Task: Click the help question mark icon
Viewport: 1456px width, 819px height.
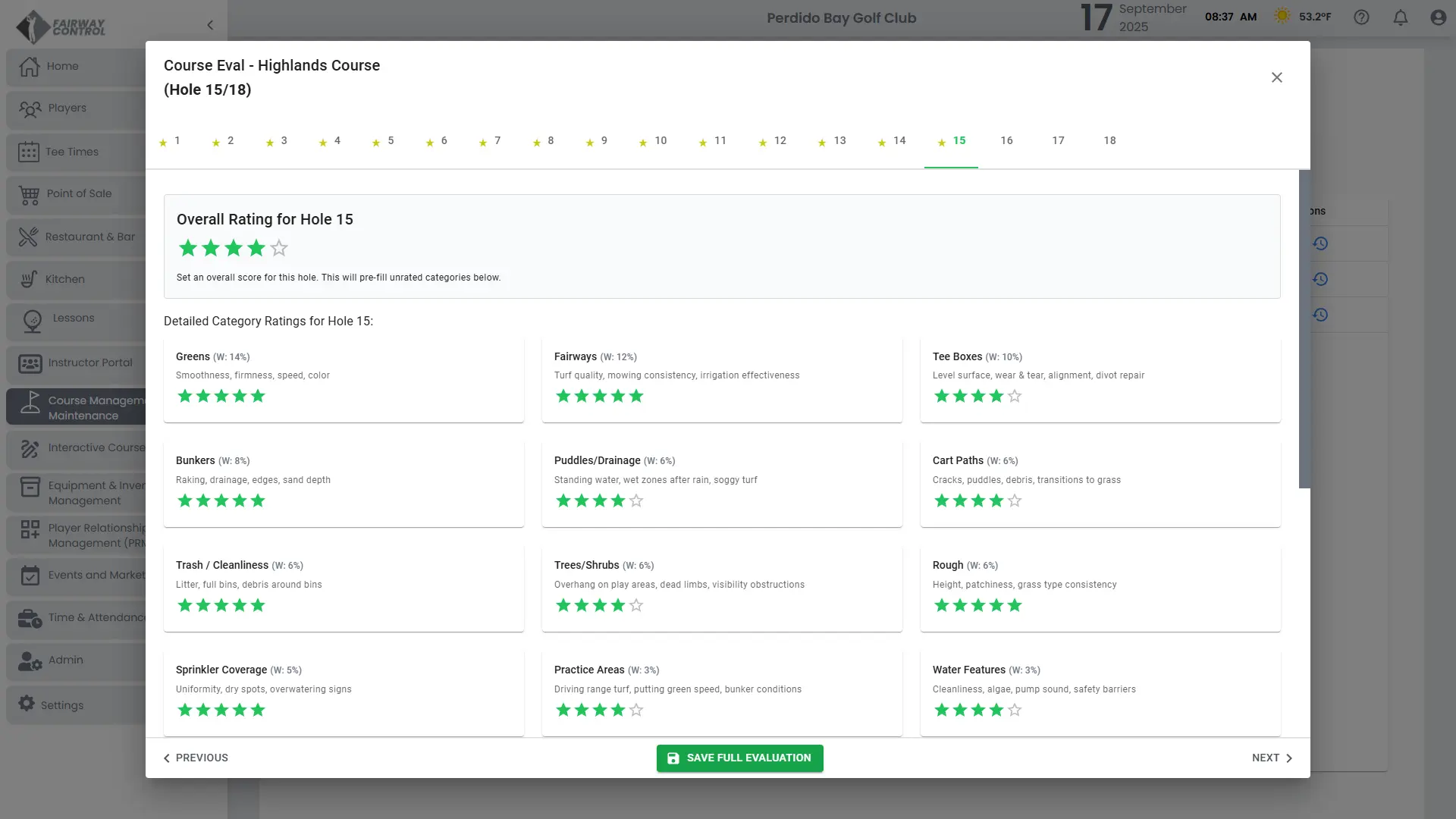Action: tap(1361, 17)
